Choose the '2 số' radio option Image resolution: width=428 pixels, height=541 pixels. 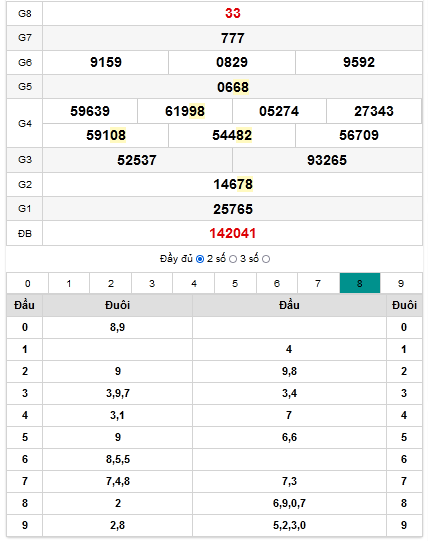point(233,259)
